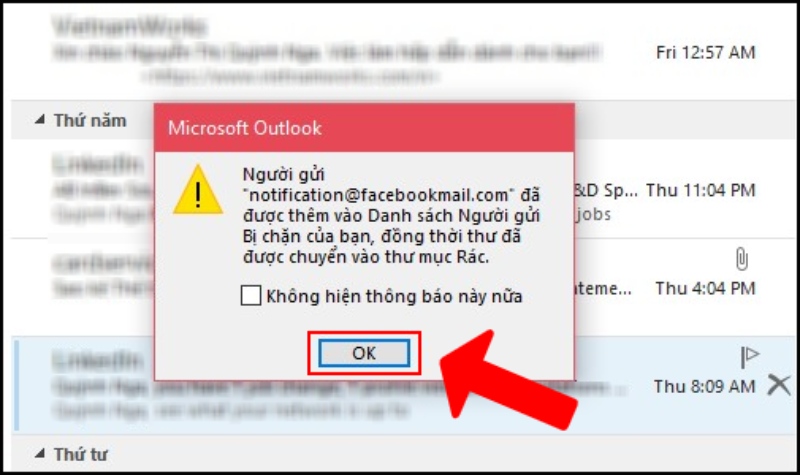
Task: Click the 'Thứ tư' group label text
Action: click(x=81, y=454)
